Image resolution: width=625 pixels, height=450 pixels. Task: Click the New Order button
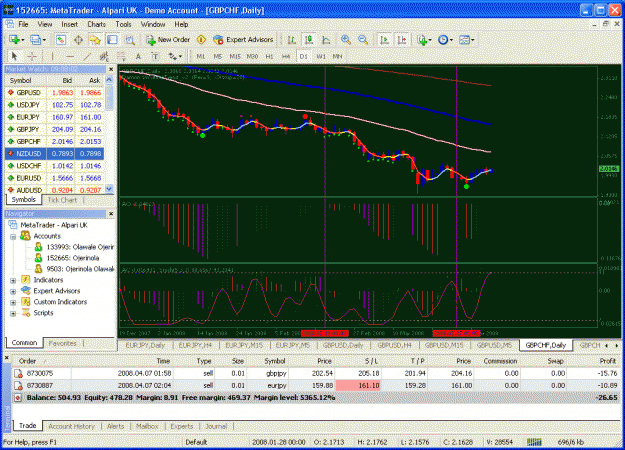tap(168, 39)
